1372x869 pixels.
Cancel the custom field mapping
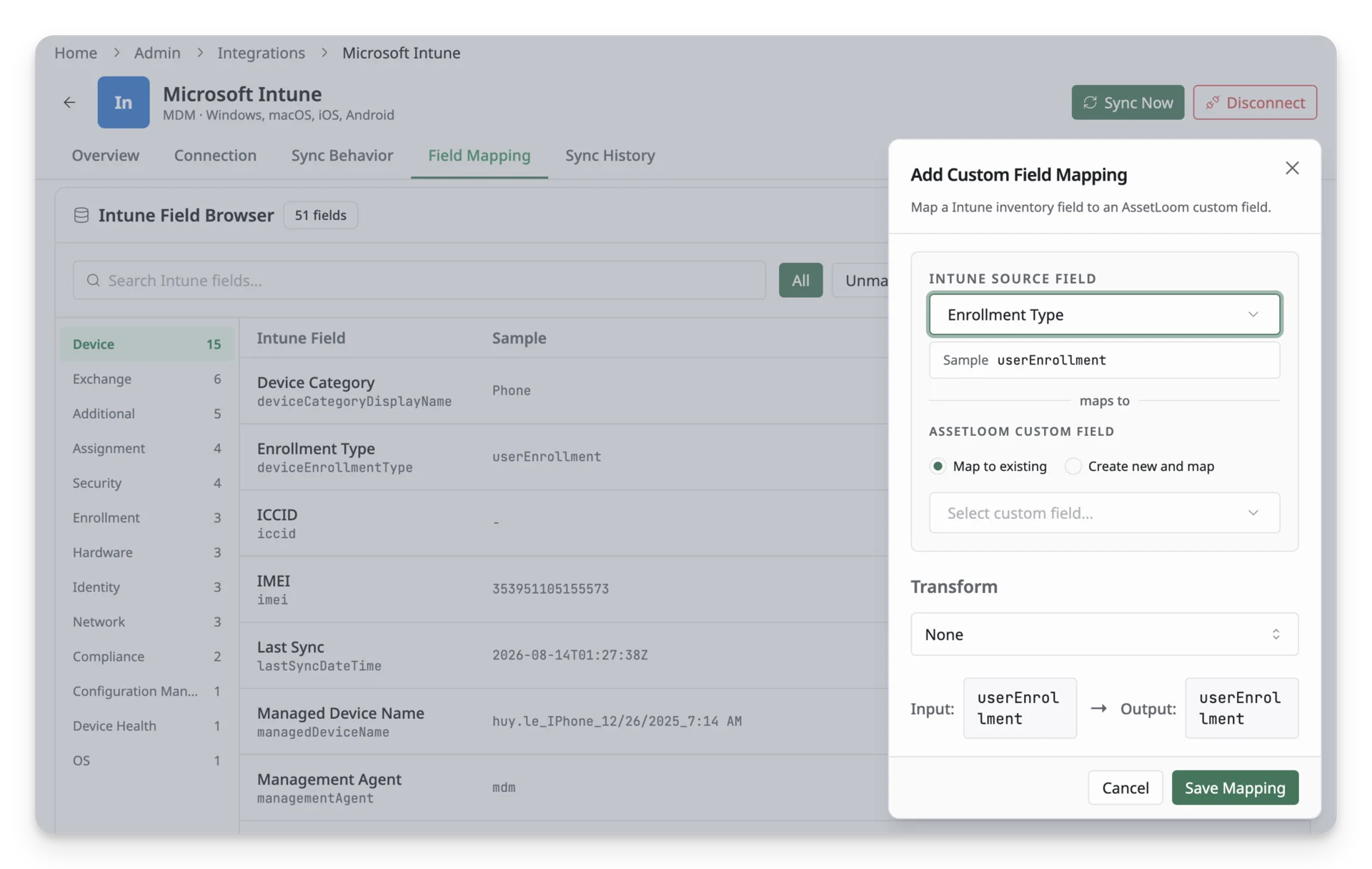coord(1125,788)
